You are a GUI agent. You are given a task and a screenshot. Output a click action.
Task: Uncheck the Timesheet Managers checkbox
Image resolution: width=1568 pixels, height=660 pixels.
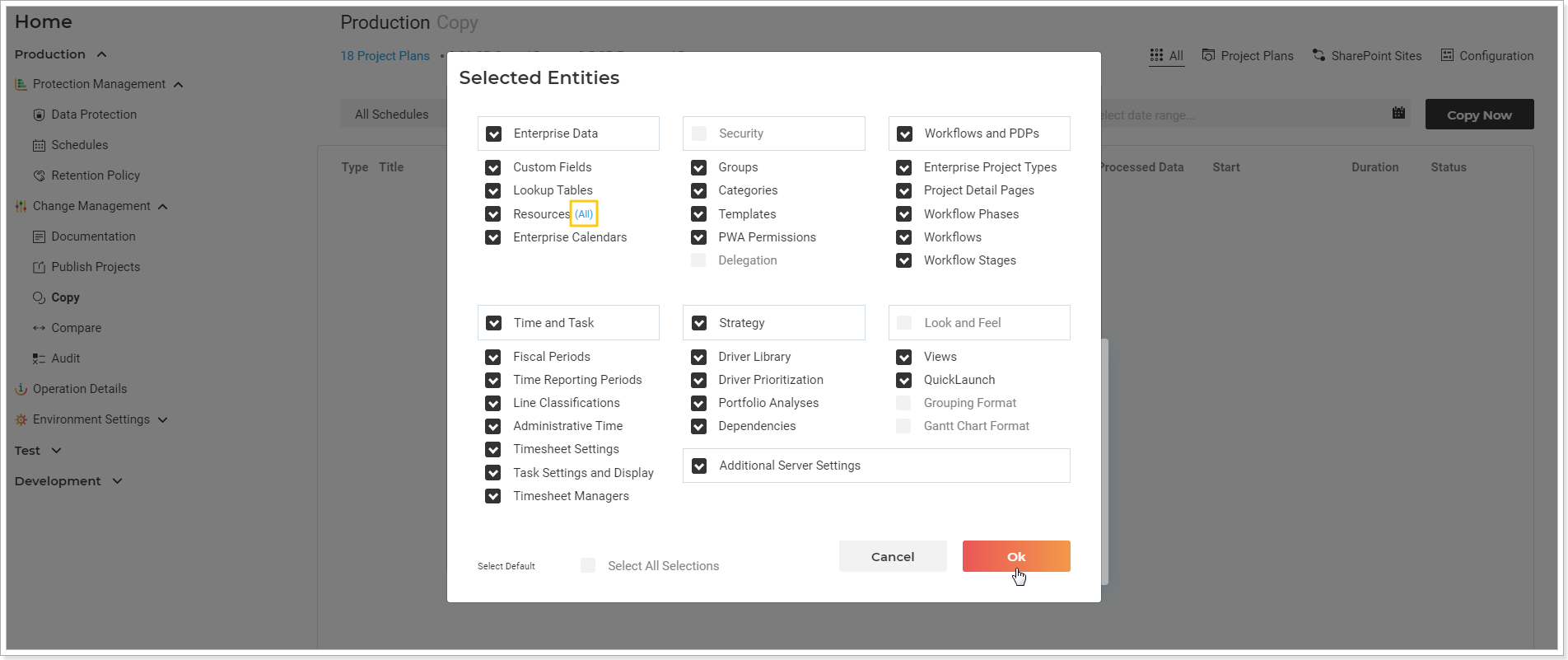(492, 496)
